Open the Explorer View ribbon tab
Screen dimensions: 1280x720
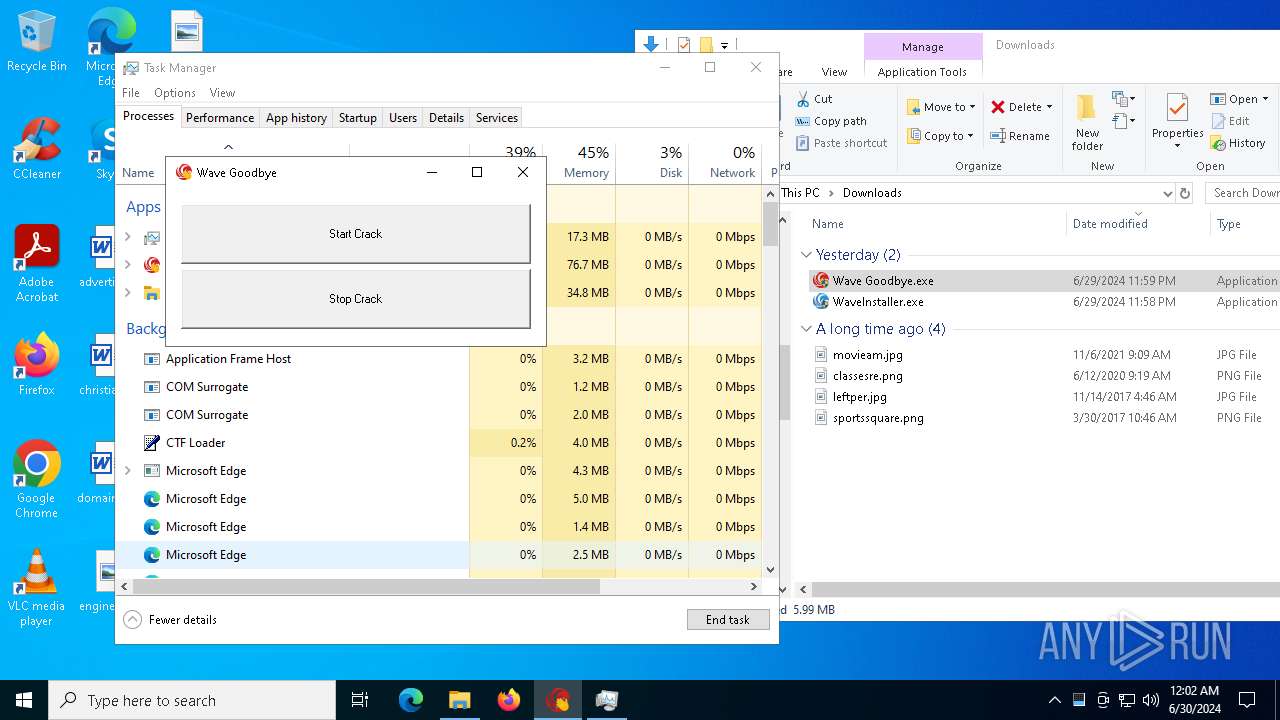834,72
